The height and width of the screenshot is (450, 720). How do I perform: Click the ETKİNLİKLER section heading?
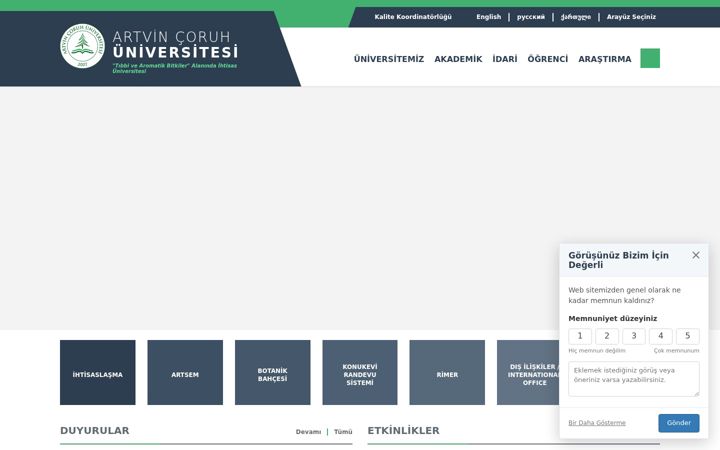pos(403,431)
